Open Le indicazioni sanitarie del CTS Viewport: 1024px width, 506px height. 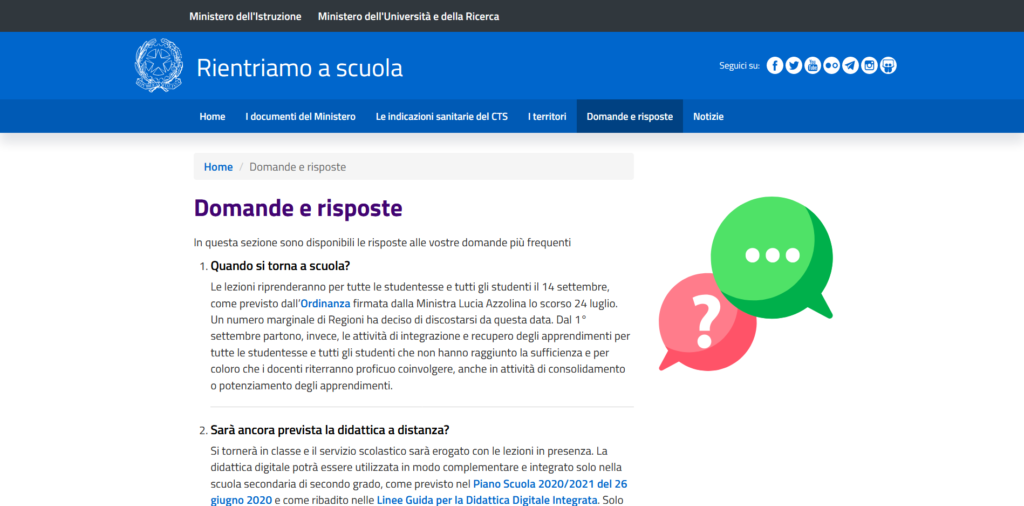441,116
